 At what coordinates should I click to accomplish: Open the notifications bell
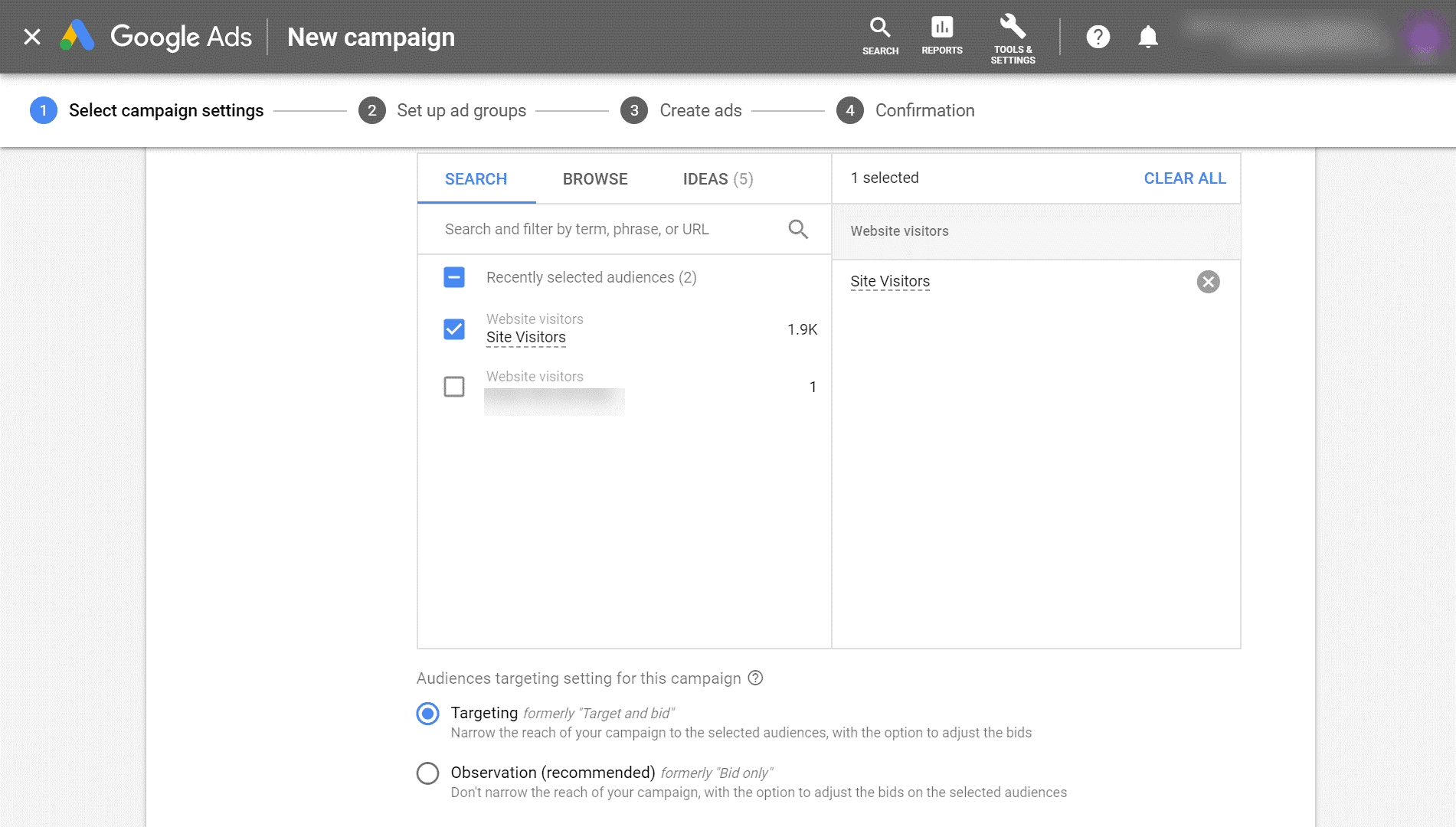[x=1147, y=37]
